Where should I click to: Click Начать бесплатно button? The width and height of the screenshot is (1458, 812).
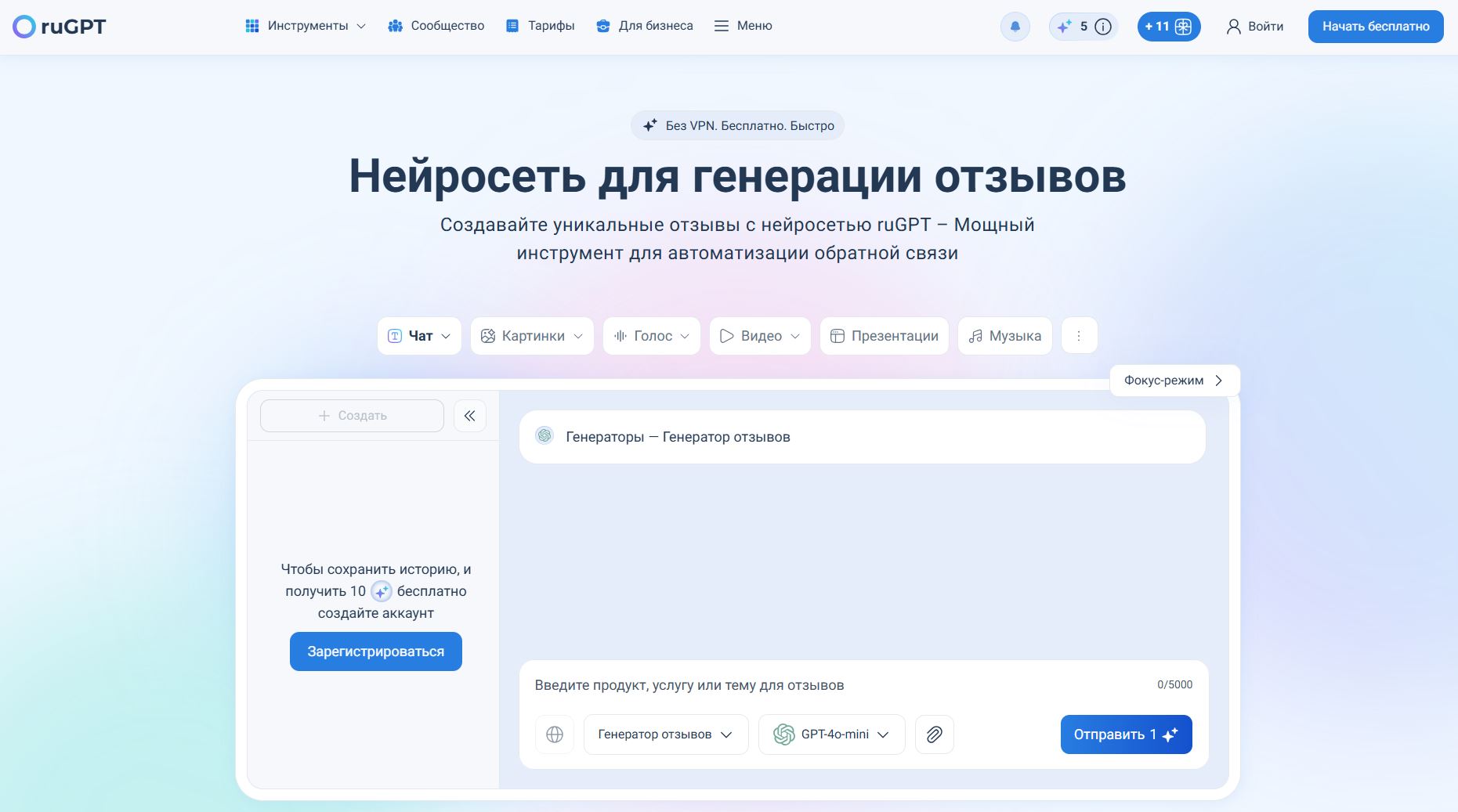(x=1375, y=26)
